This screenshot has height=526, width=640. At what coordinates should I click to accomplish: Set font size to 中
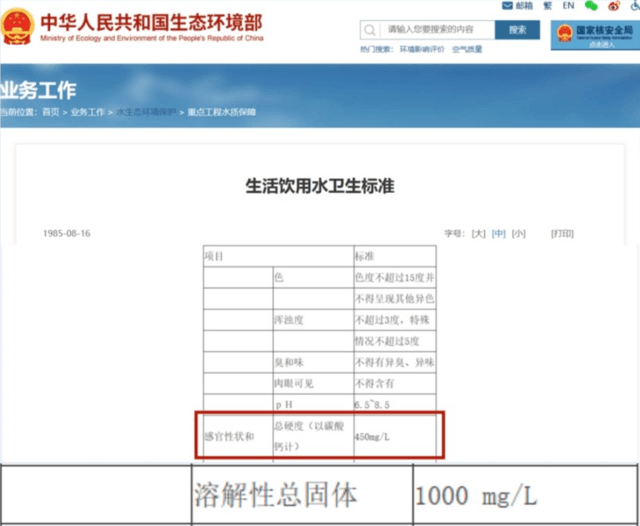point(498,233)
